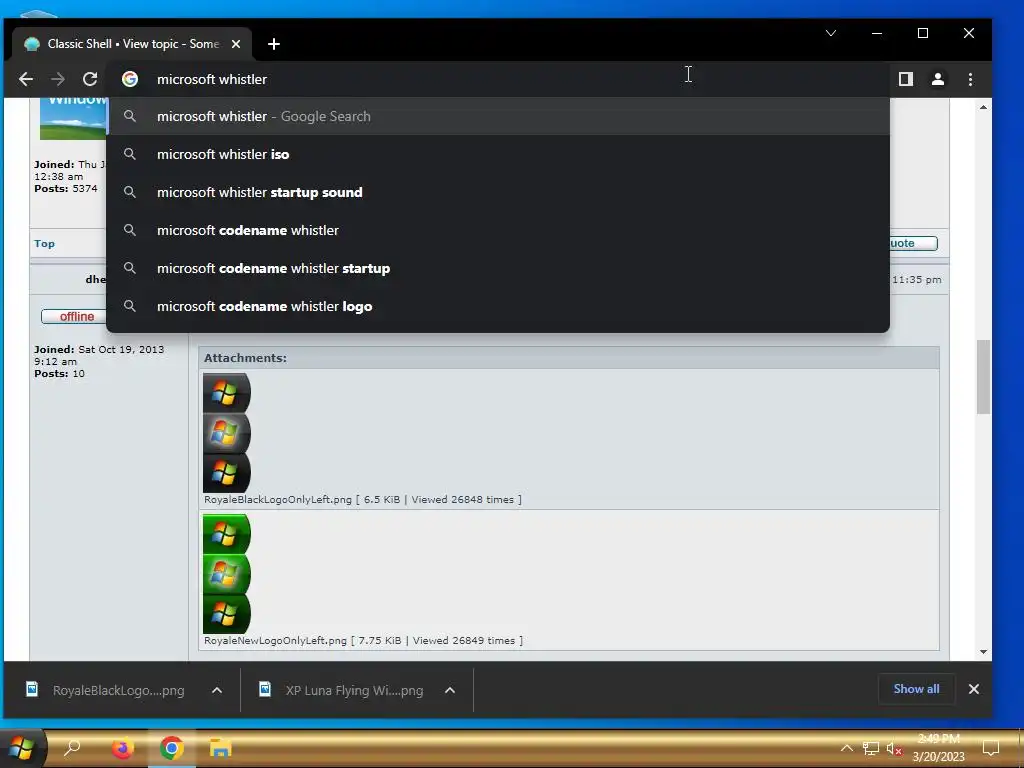
Task: Click search icon beside codename whistler logo
Action: (130, 306)
